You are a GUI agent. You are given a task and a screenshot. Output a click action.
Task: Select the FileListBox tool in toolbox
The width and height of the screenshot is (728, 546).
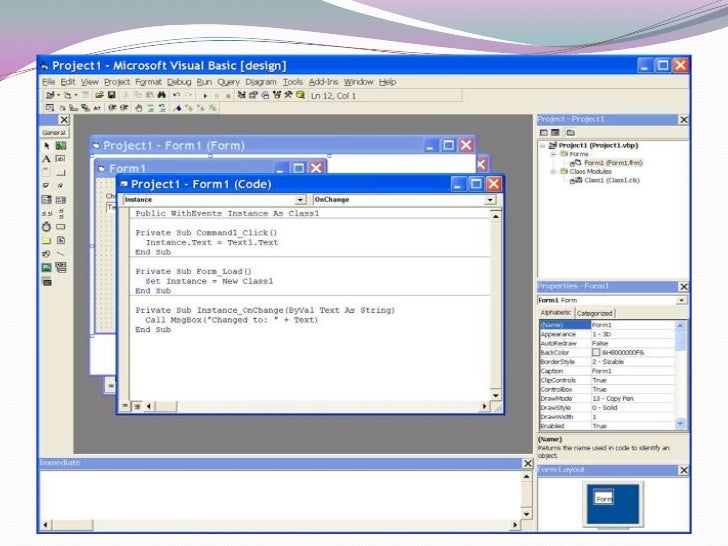[61, 240]
